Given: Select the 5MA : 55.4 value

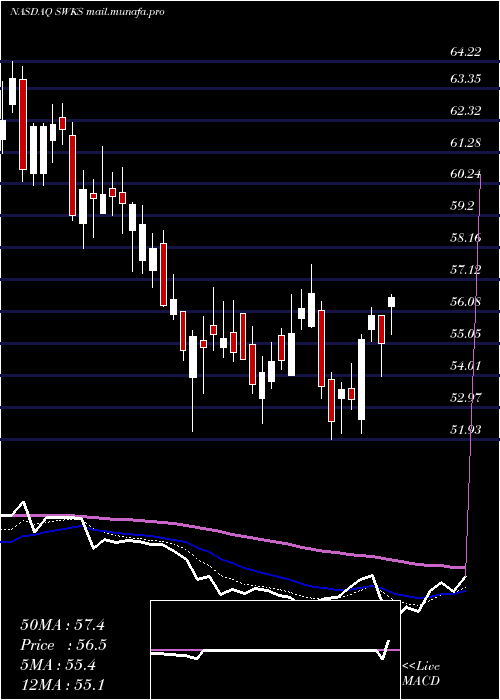Looking at the screenshot, I should pos(58,665).
